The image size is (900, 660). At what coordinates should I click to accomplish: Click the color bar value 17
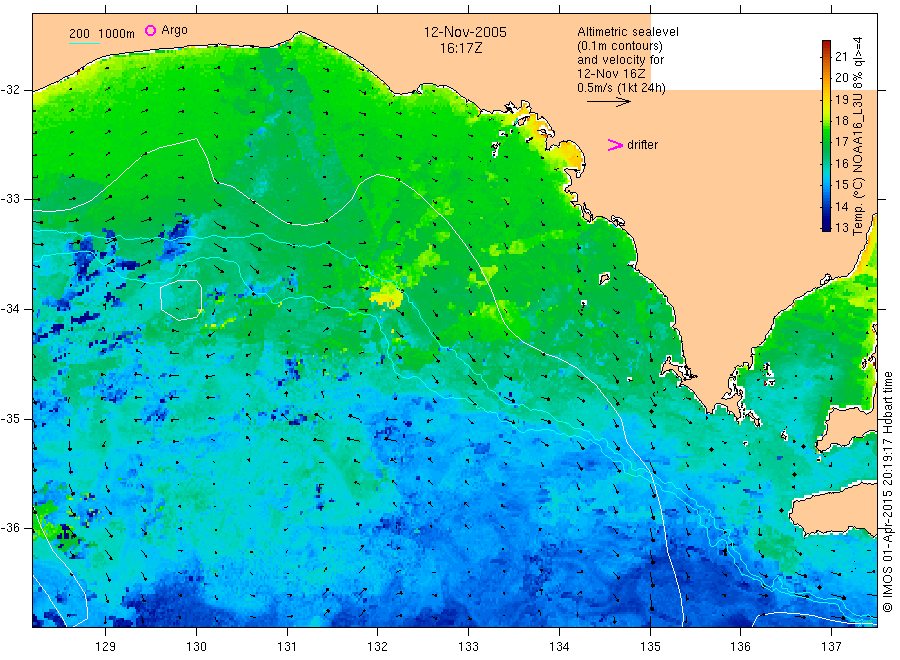(x=841, y=142)
